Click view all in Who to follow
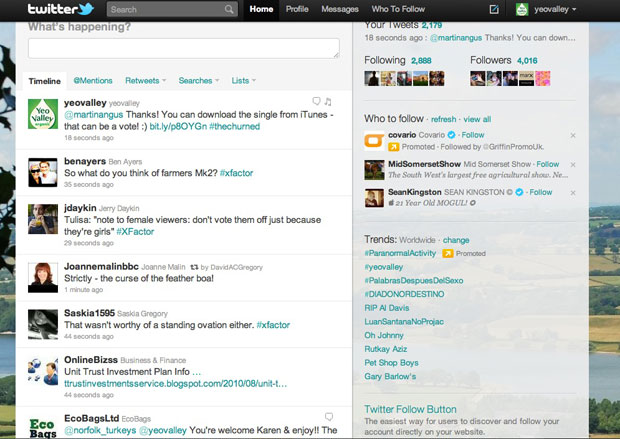 (x=477, y=119)
